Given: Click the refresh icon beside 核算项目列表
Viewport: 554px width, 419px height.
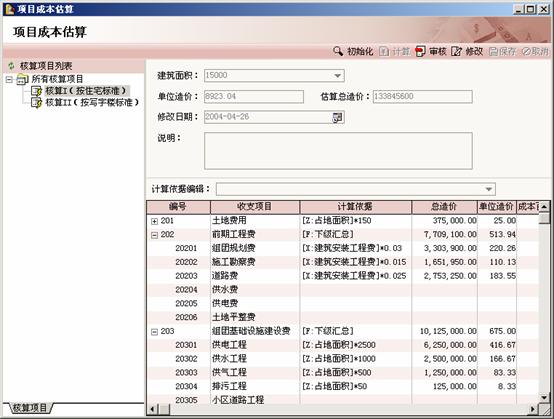Looking at the screenshot, I should [x=12, y=66].
